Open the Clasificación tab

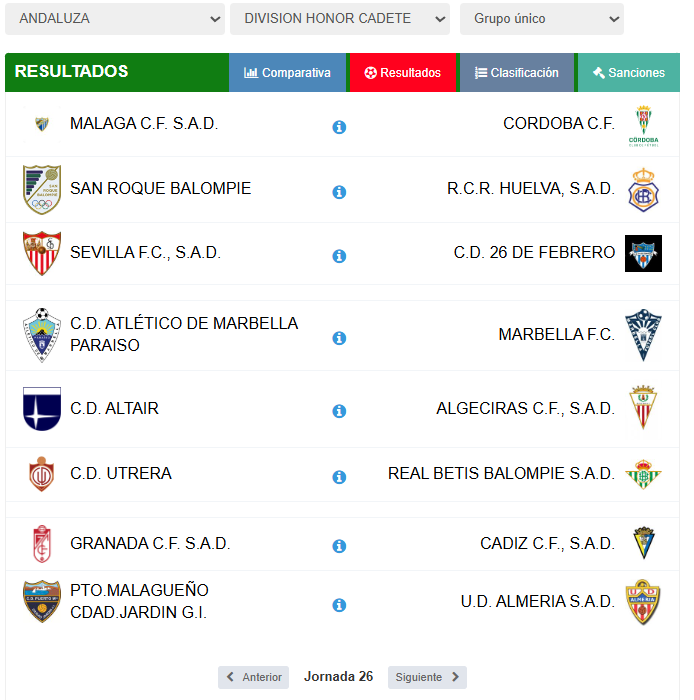517,72
